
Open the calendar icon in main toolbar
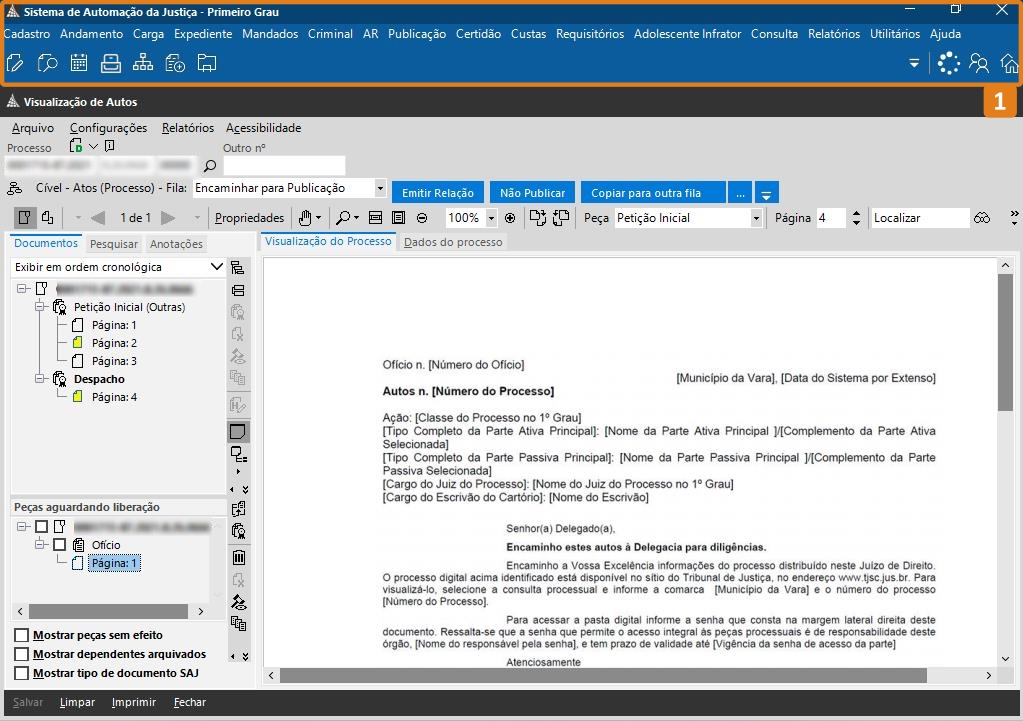pyautogui.click(x=79, y=63)
